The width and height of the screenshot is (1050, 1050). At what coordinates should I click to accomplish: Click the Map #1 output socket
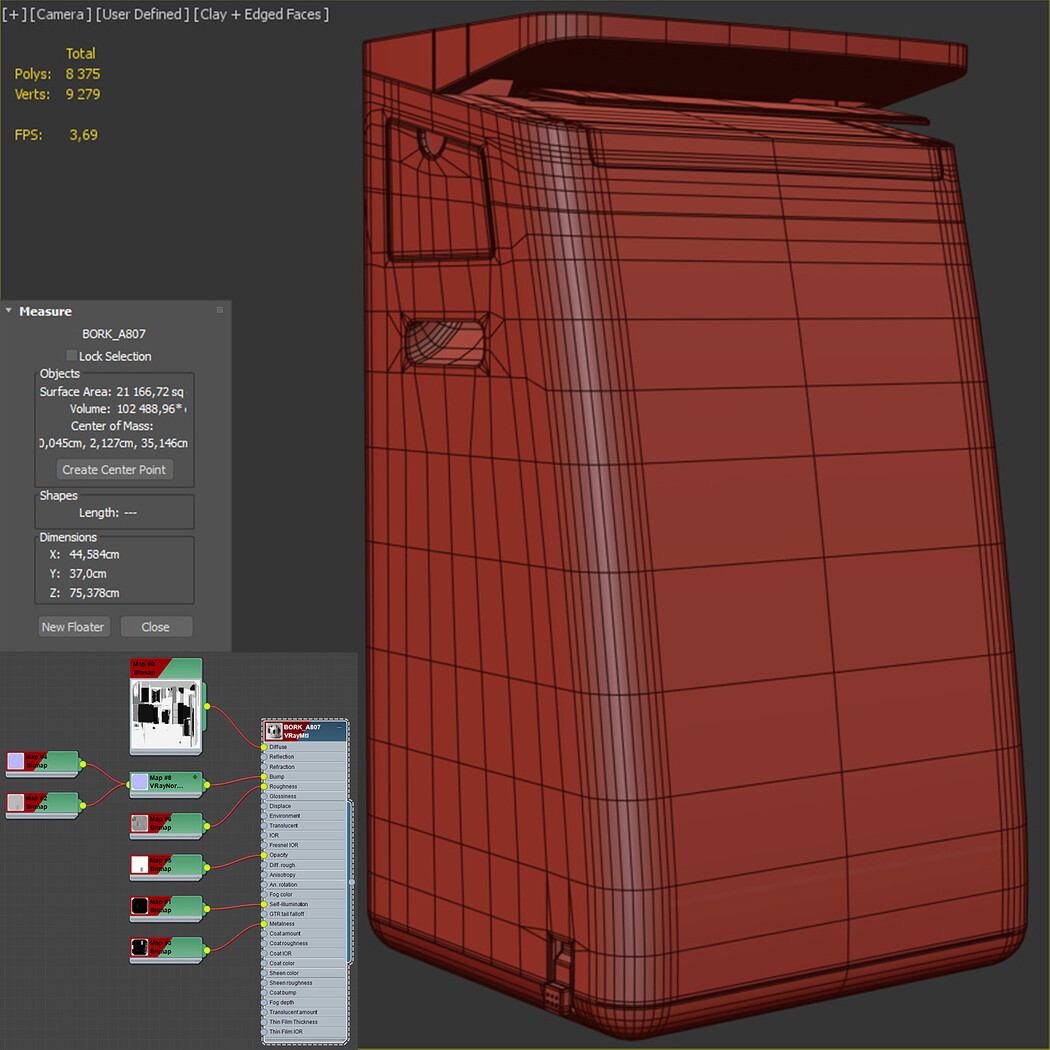(207, 909)
